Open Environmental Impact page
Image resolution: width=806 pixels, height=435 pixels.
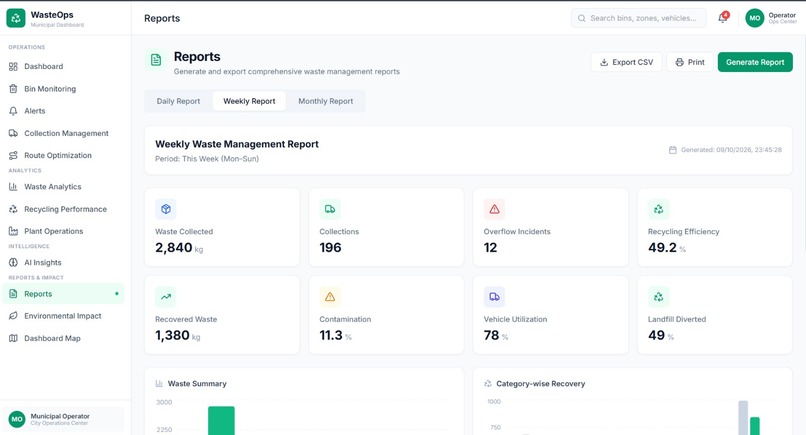click(62, 316)
